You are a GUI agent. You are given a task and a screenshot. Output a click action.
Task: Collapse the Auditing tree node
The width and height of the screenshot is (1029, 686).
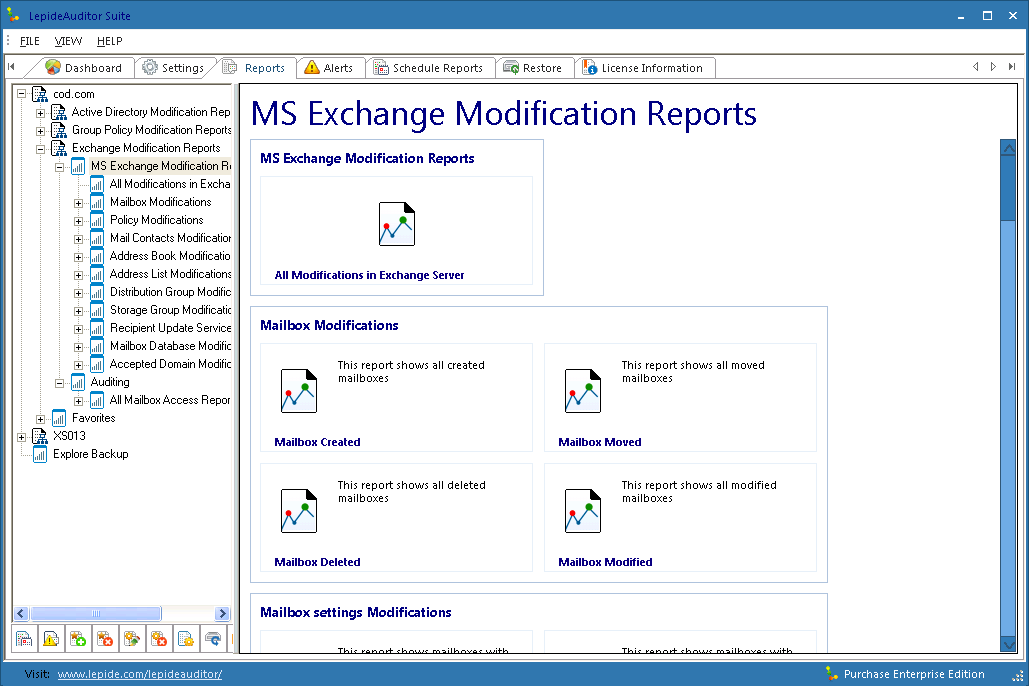coord(60,383)
